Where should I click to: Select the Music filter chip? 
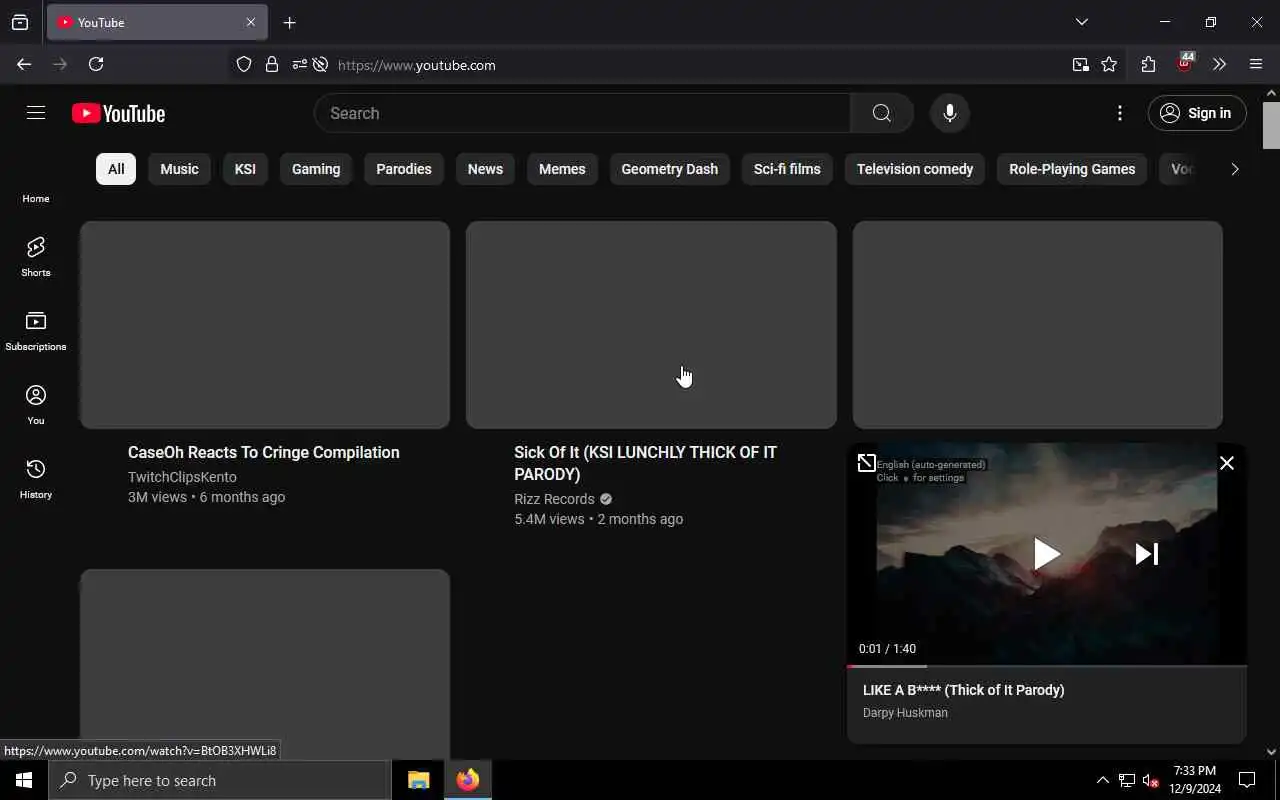click(180, 169)
